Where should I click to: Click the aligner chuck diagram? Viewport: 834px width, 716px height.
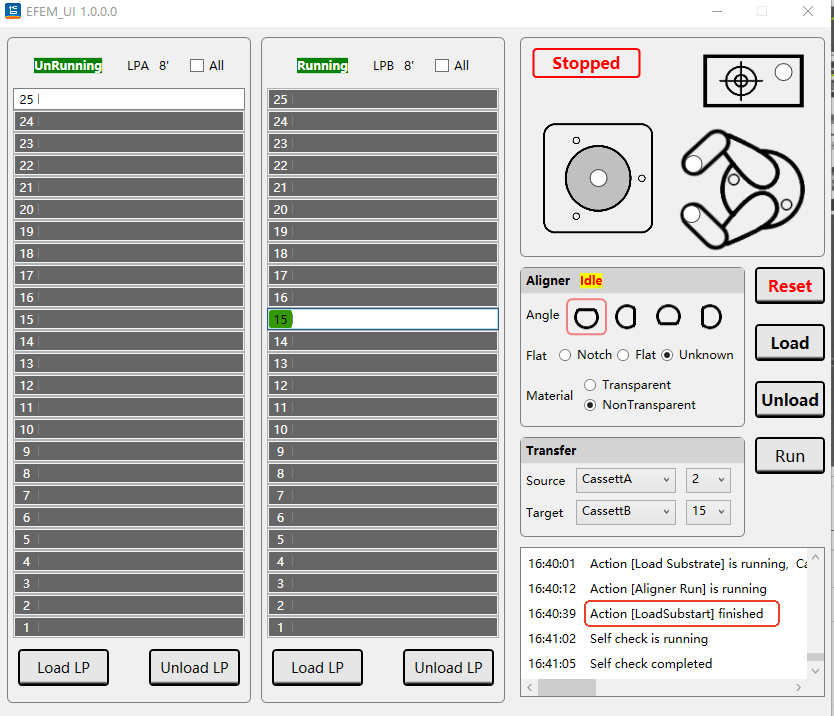point(598,178)
